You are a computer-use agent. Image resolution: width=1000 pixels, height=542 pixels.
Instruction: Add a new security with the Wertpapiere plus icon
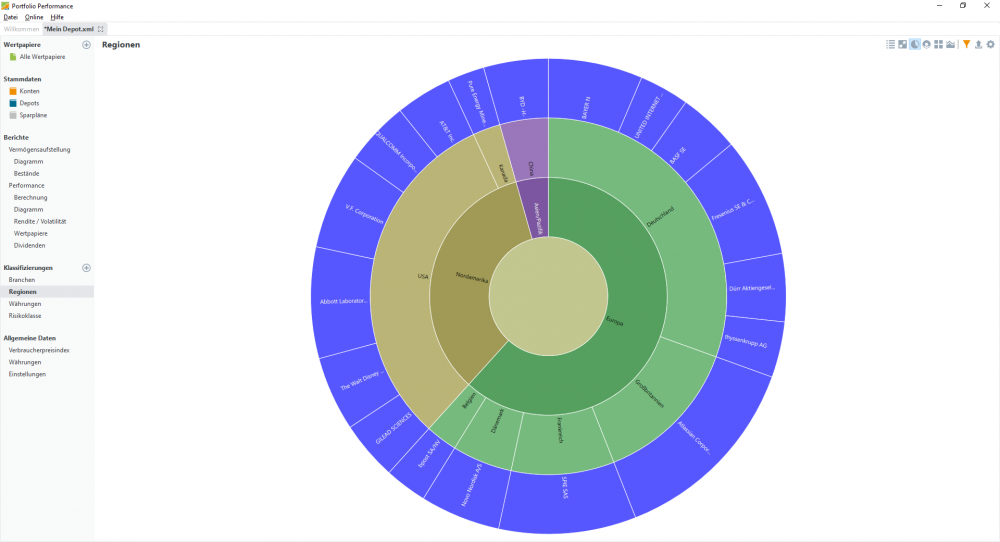pyautogui.click(x=86, y=45)
